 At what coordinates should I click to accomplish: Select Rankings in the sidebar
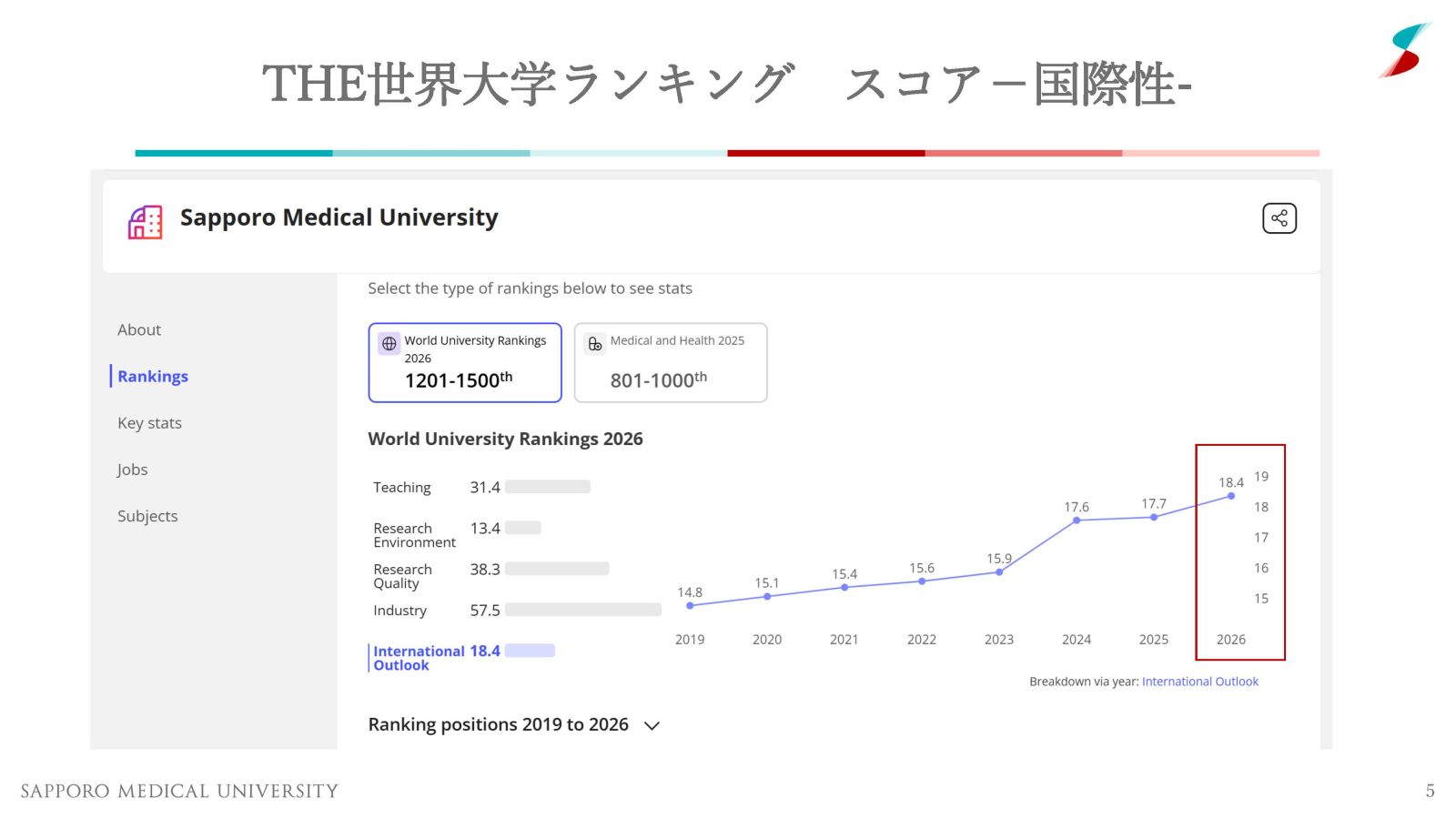point(153,377)
